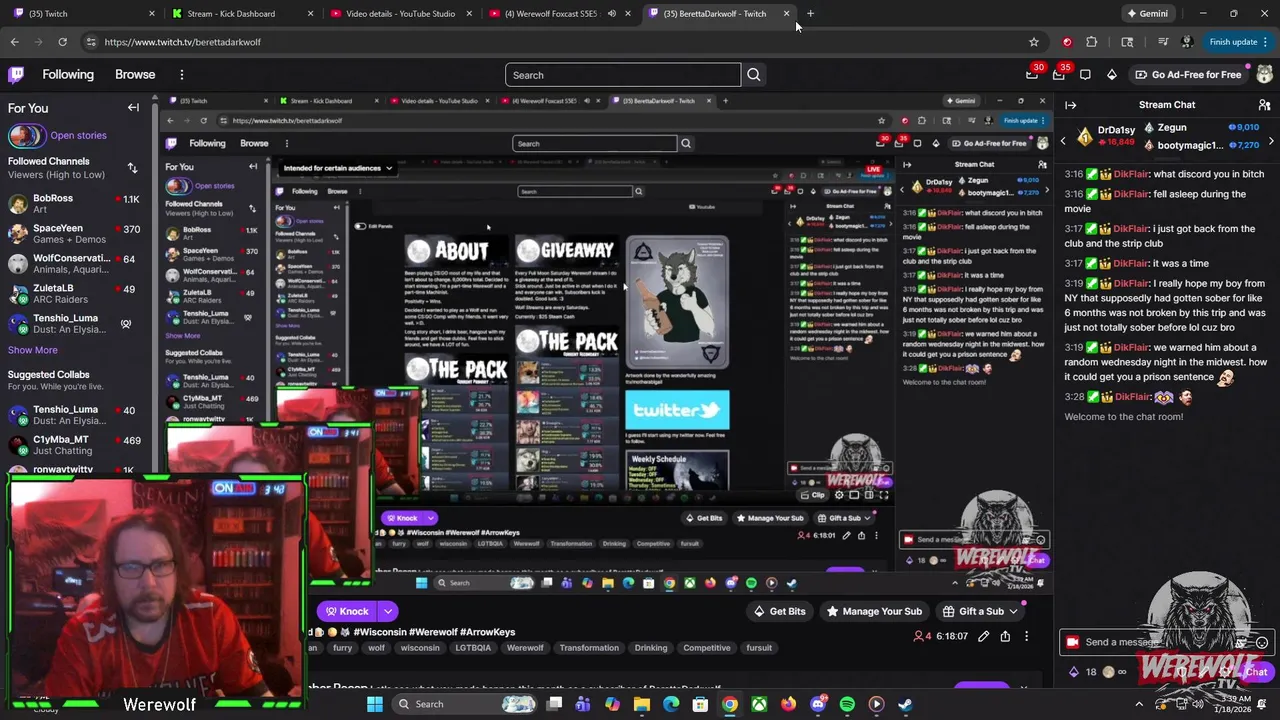Open Discord from the Windows taskbar

click(x=818, y=704)
